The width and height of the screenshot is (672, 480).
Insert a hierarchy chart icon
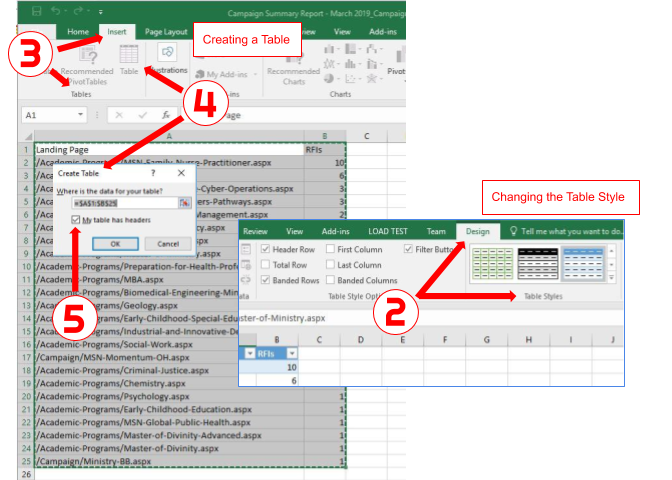click(x=351, y=49)
